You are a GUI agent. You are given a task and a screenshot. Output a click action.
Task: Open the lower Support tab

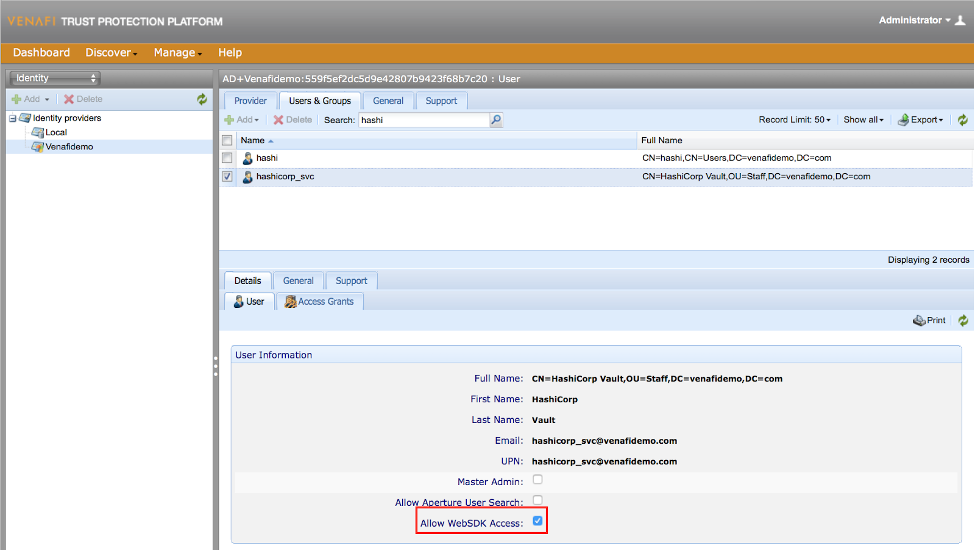352,281
